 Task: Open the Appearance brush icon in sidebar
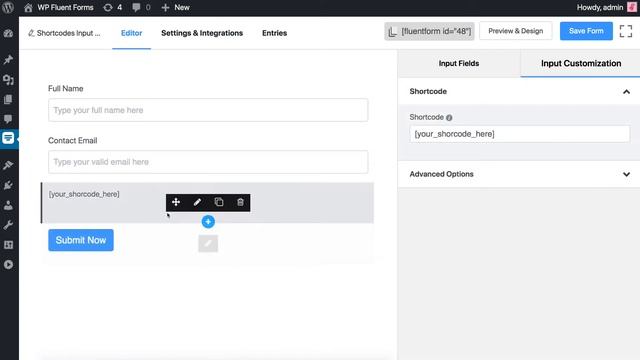[x=8, y=165]
